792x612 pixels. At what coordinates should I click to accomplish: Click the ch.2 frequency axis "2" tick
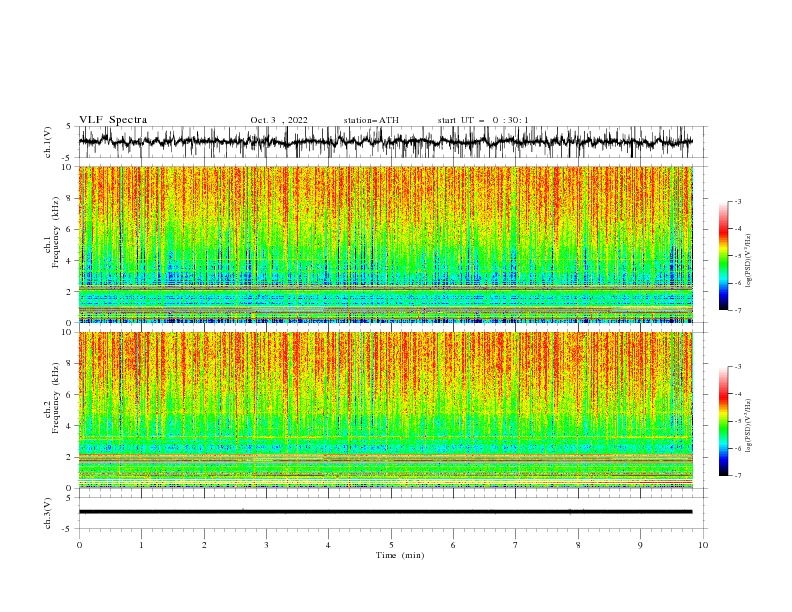coord(70,457)
